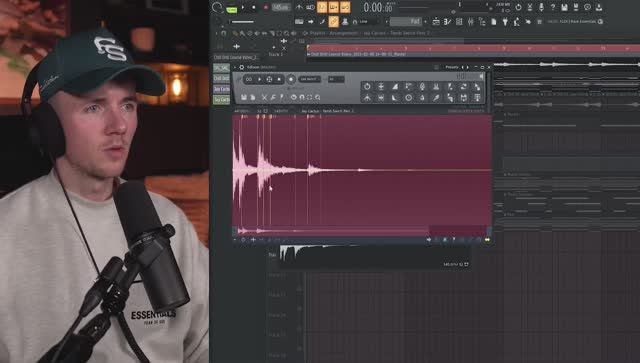Open the Playlist view icon
This screenshot has height=363, width=640.
pyautogui.click(x=436, y=22)
